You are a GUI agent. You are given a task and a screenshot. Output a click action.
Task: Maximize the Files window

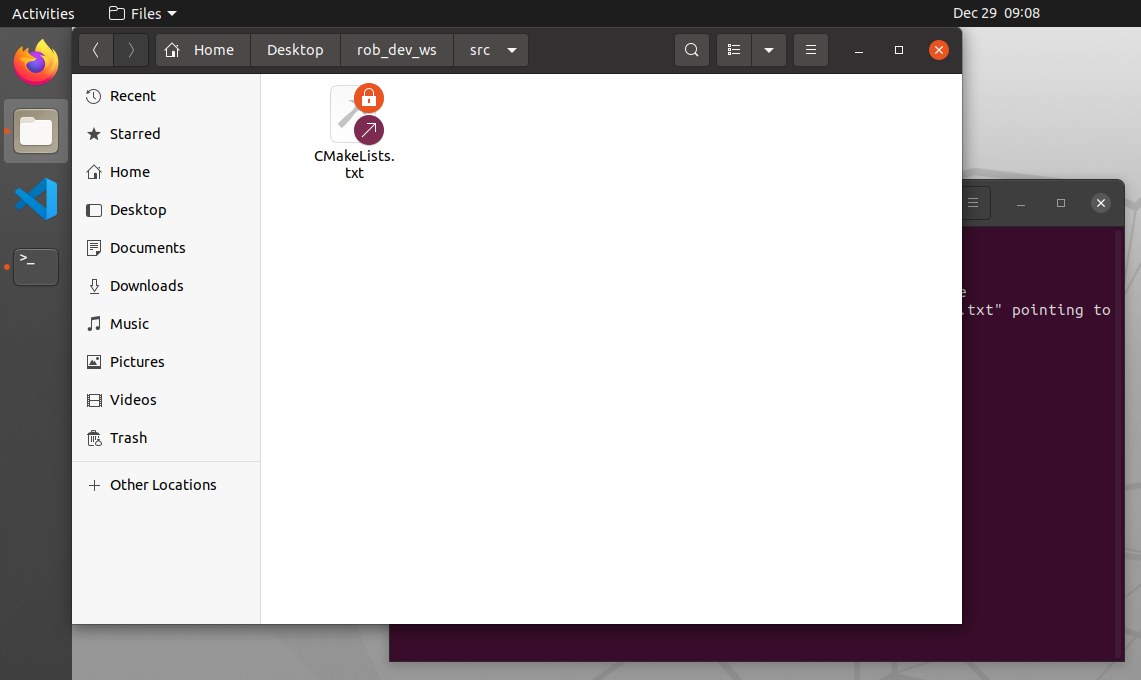tap(899, 50)
